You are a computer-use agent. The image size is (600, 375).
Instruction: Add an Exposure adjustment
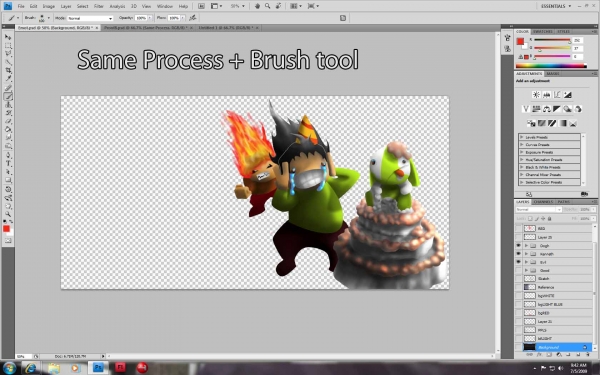[x=567, y=95]
